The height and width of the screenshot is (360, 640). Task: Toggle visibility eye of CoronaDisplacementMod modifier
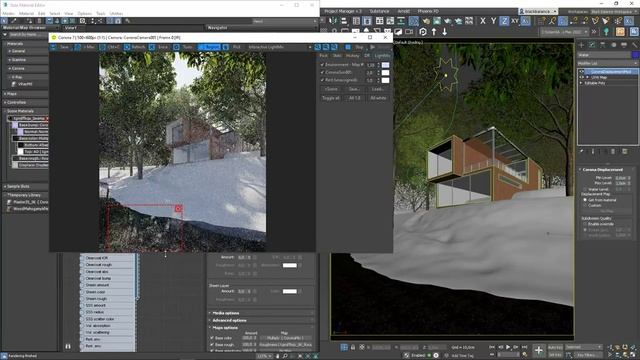point(582,71)
